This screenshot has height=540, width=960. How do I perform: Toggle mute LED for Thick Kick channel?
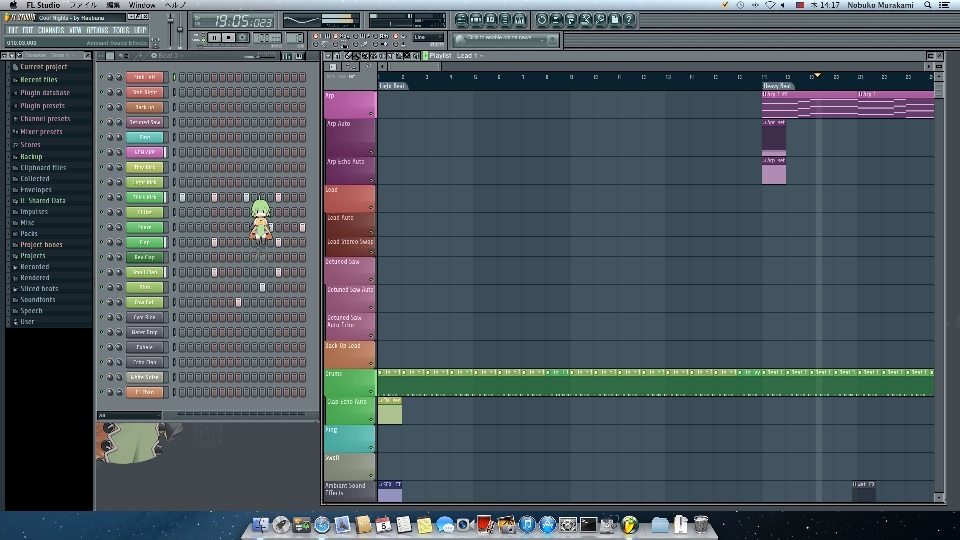[101, 197]
